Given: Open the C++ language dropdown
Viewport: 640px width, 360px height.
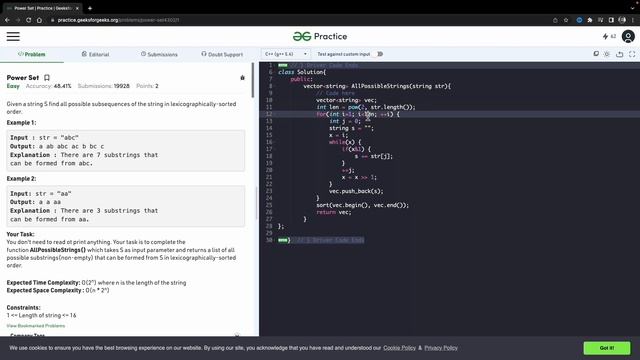Looking at the screenshot, I should point(286,54).
